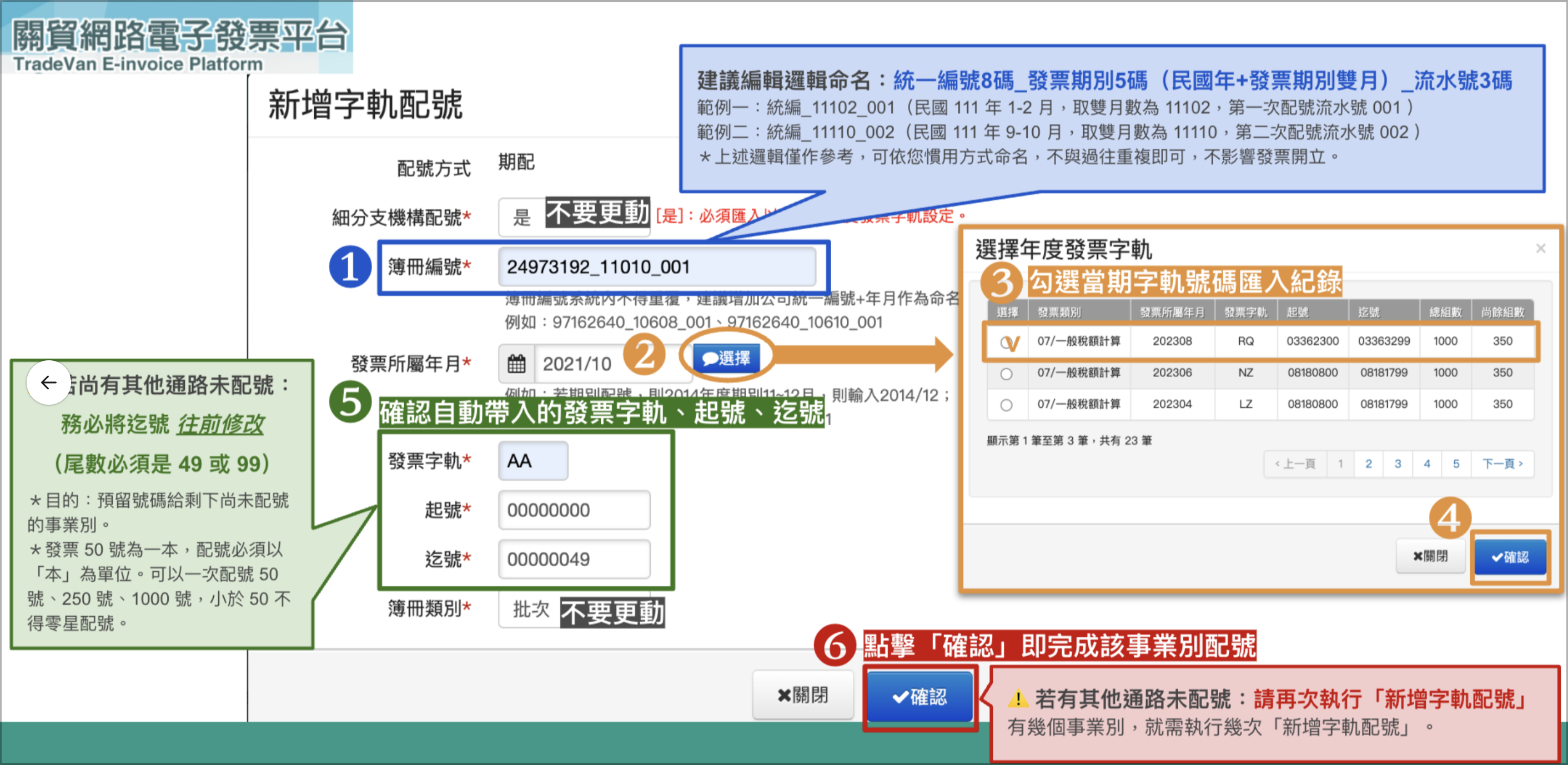
Task: Click the 起號 field with 00000000
Action: pyautogui.click(x=574, y=510)
